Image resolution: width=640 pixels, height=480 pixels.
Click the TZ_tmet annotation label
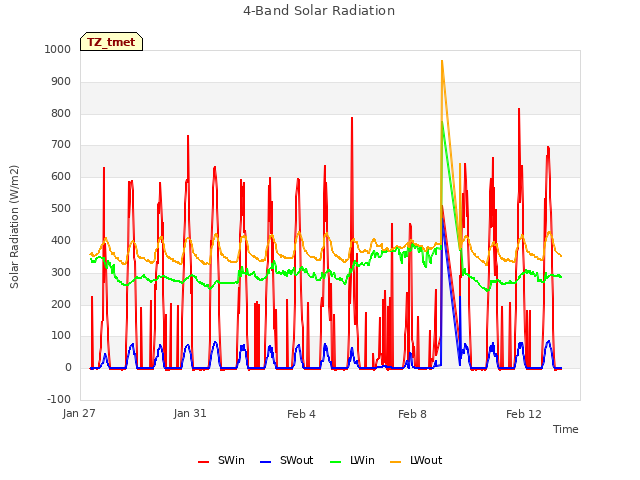coord(111,42)
